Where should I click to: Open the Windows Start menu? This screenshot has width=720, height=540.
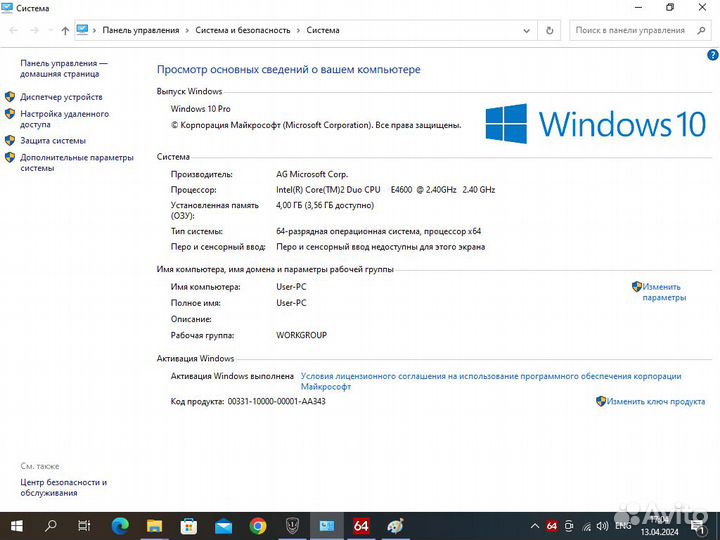(x=16, y=526)
